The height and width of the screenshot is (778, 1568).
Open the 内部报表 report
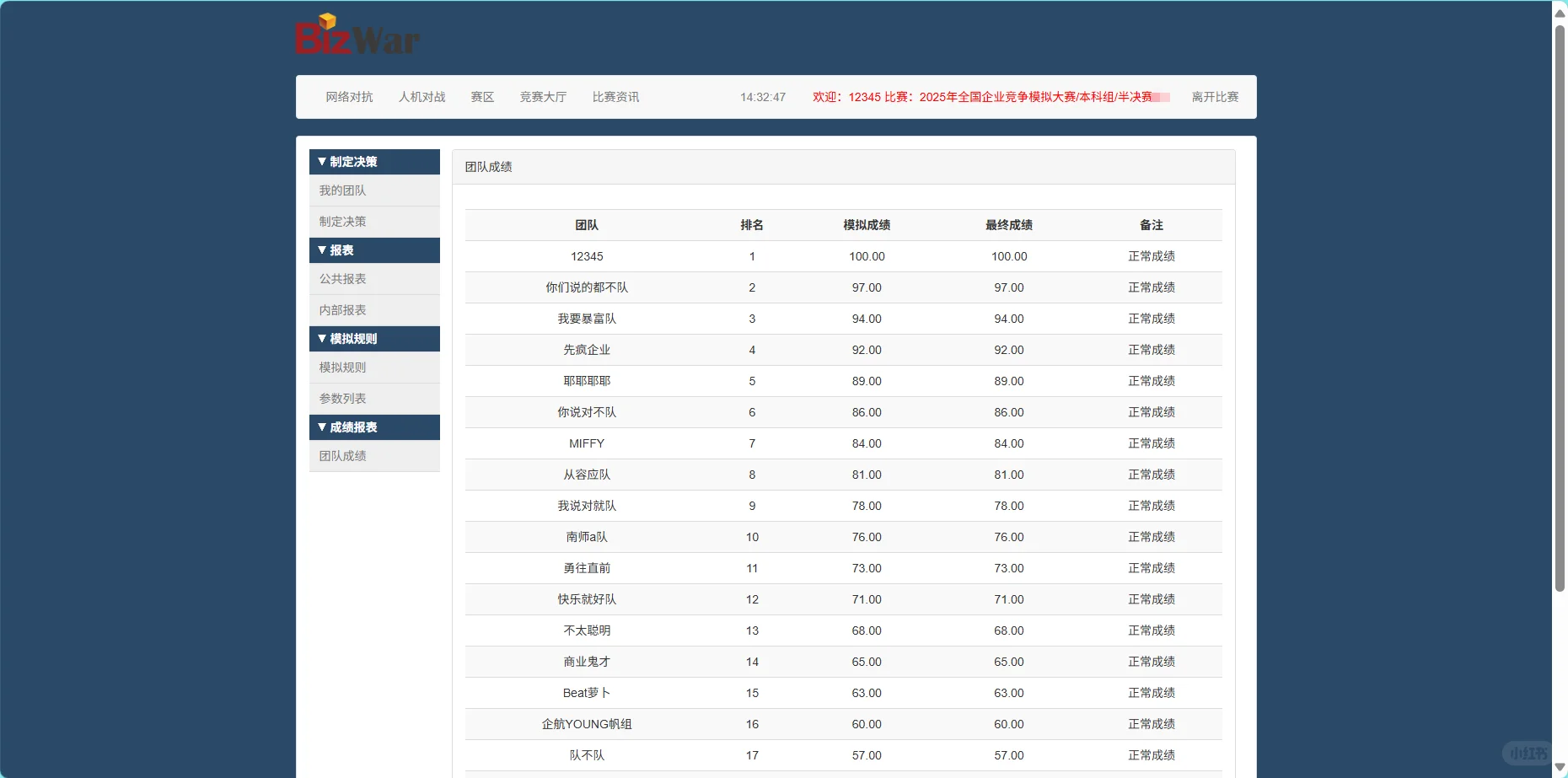[342, 309]
